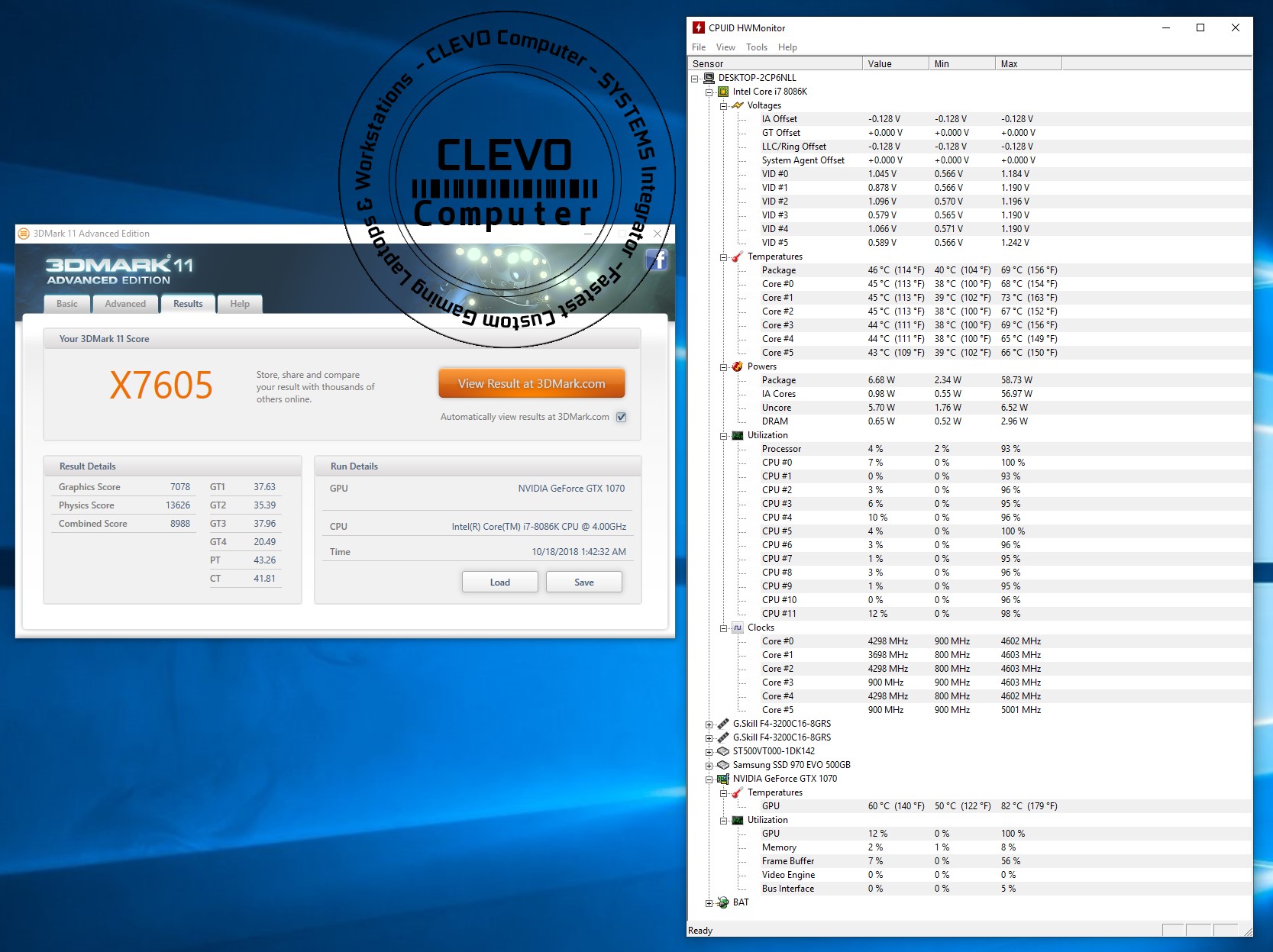Click the DESKTOP-2CP6NLL computer icon
The height and width of the screenshot is (952, 1273).
point(709,78)
